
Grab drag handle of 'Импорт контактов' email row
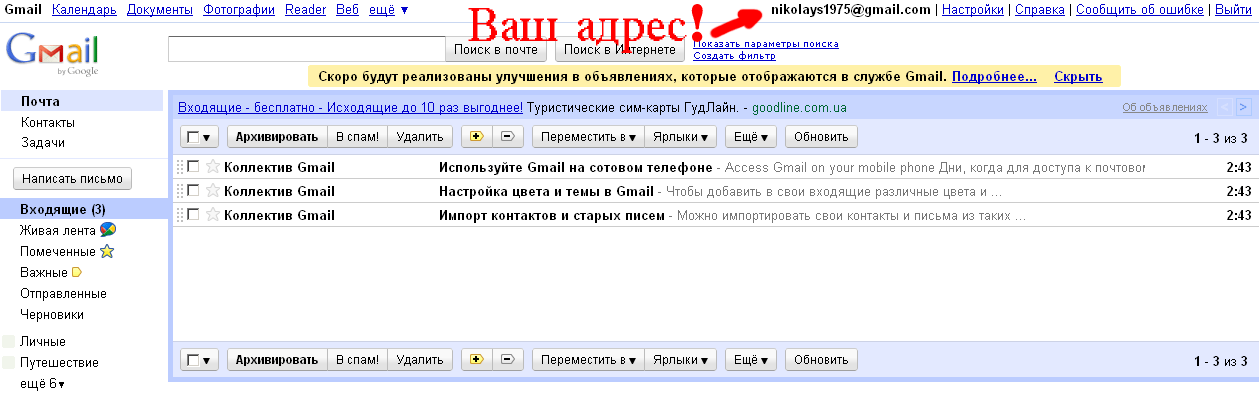(180, 215)
